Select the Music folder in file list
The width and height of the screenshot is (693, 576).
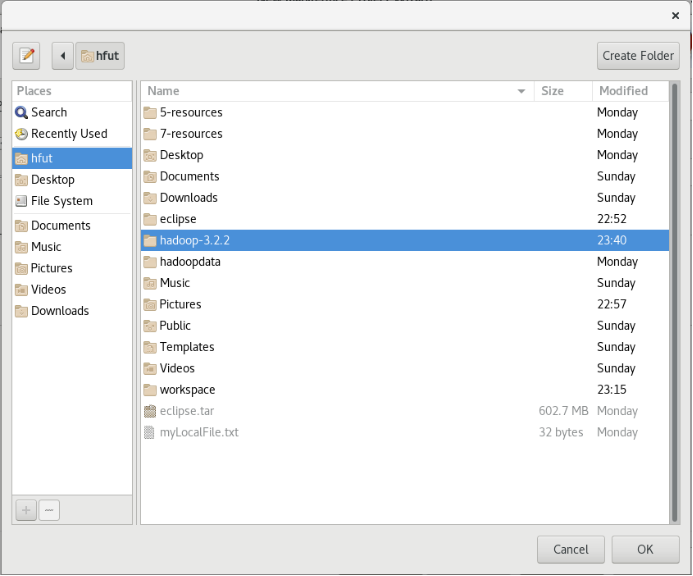pos(405,282)
